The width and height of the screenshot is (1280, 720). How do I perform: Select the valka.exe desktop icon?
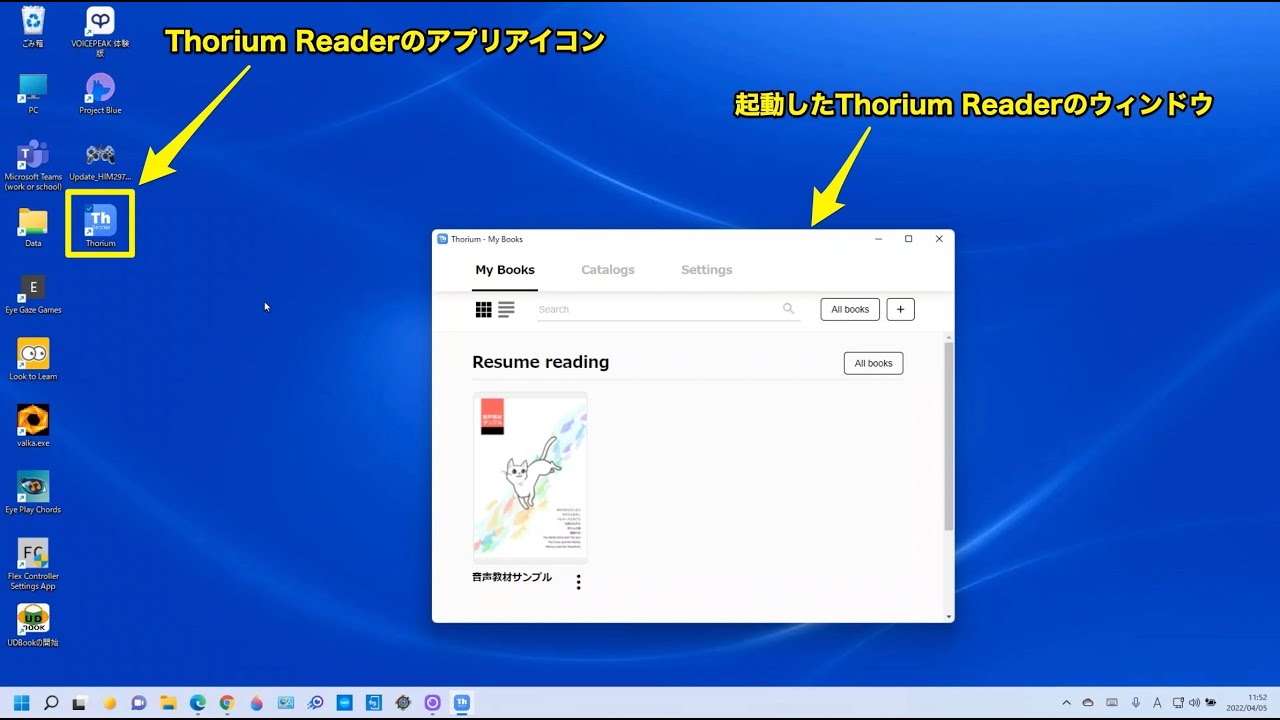(33, 426)
